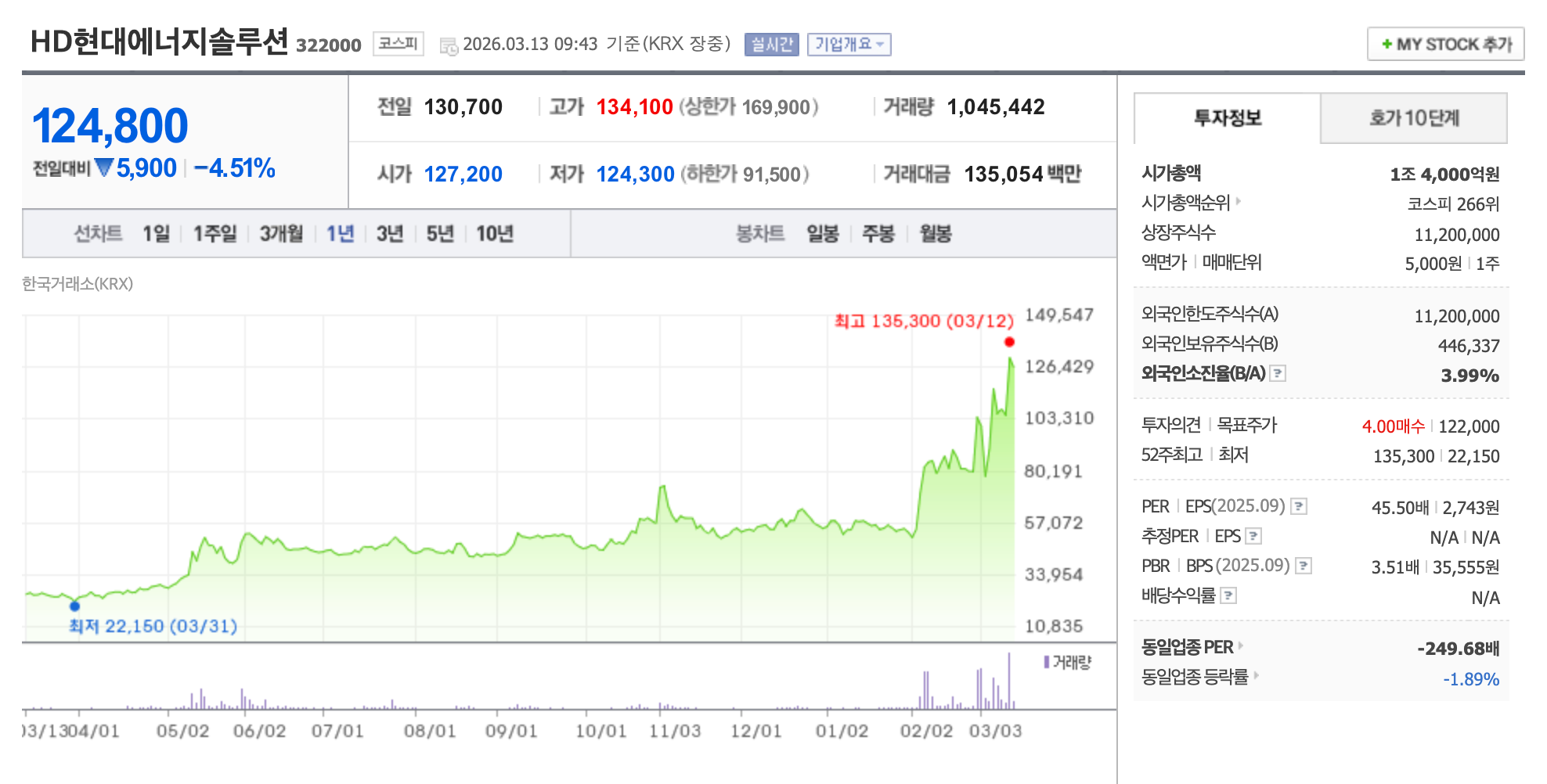Viewport: 1547px width, 784px height.
Task: Click the 3.99% foreign ownership ratio
Action: 1469,376
